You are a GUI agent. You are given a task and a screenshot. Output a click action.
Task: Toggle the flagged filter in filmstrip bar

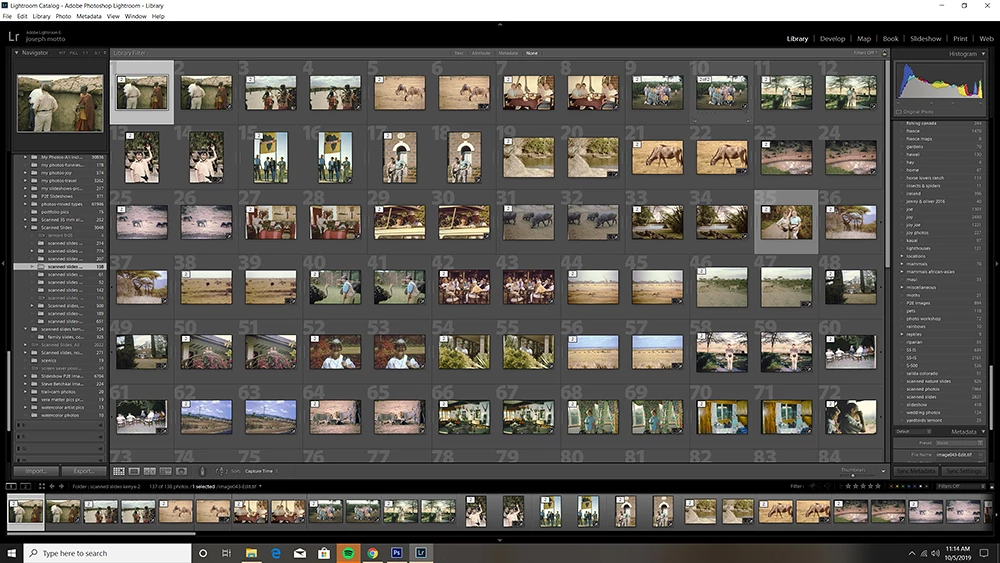[x=812, y=486]
